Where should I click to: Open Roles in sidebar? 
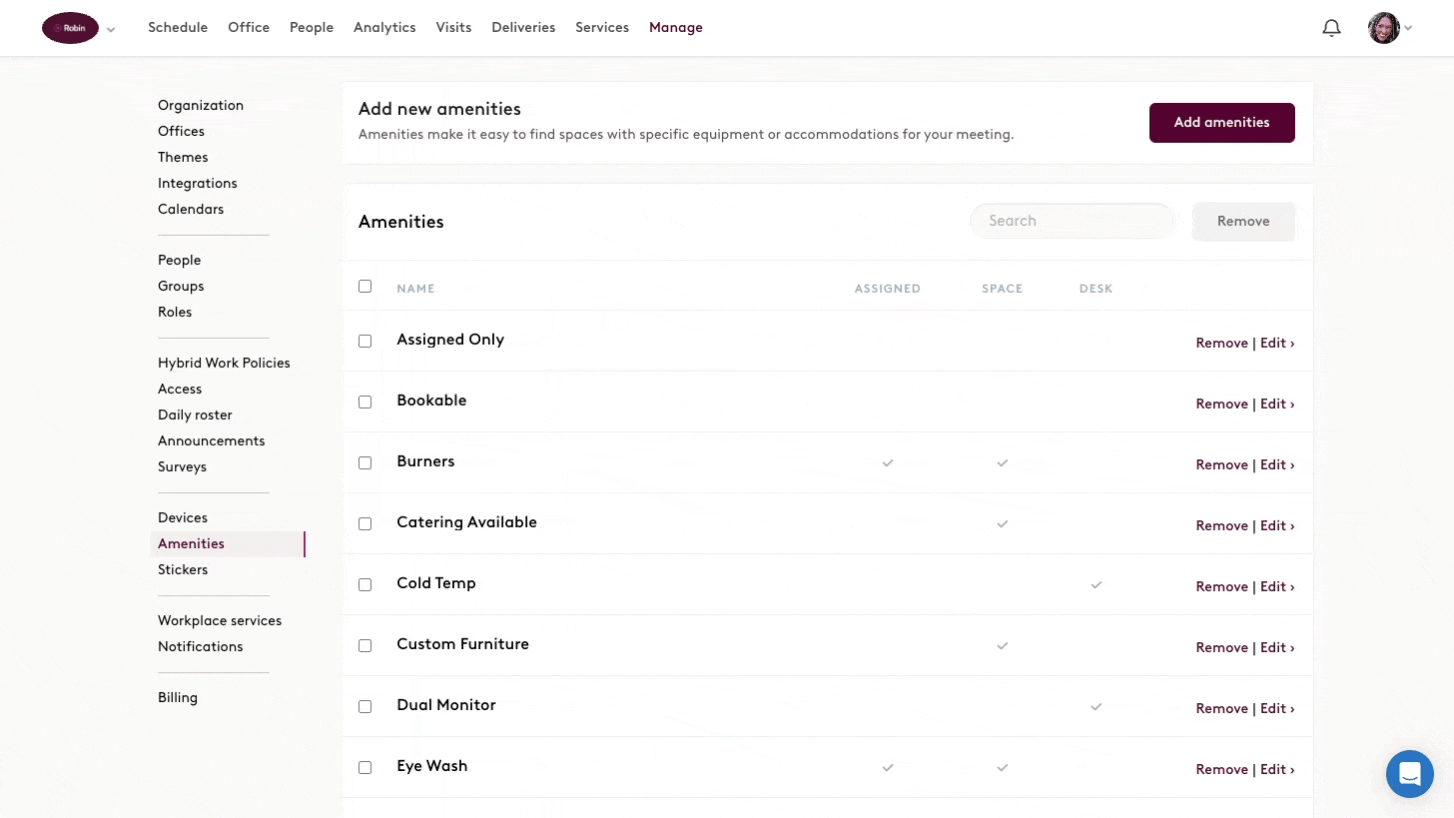[175, 312]
